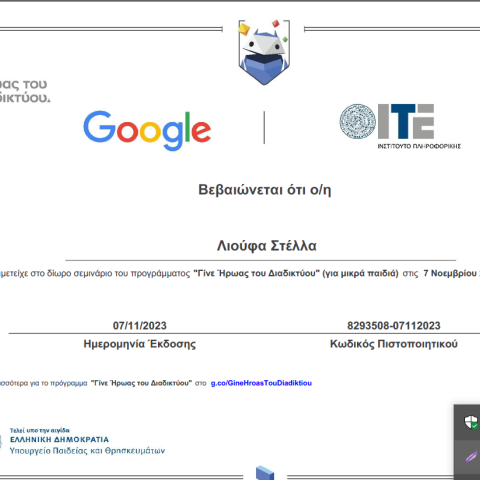Image resolution: width=480 pixels, height=480 pixels.
Task: Click the text (για μικρά παιδιά)
Action: click(x=360, y=273)
